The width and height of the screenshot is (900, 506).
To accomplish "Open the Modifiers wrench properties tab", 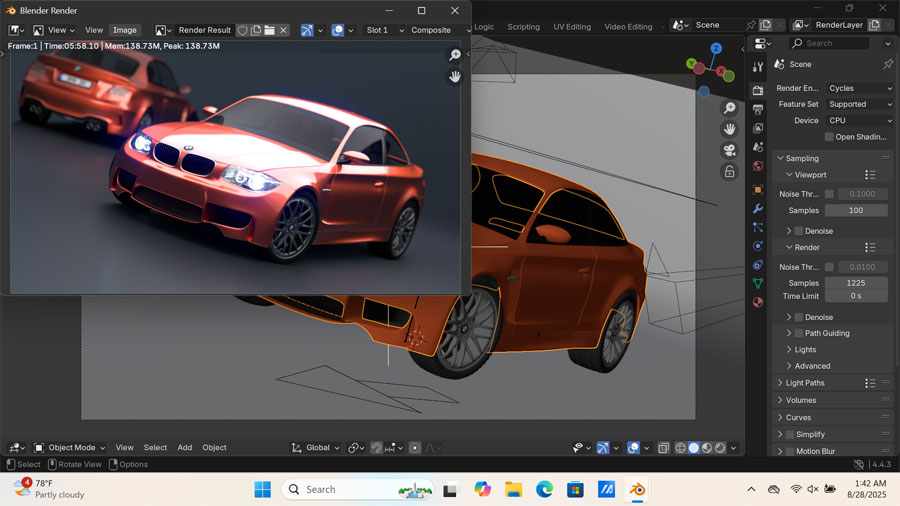I will click(758, 208).
